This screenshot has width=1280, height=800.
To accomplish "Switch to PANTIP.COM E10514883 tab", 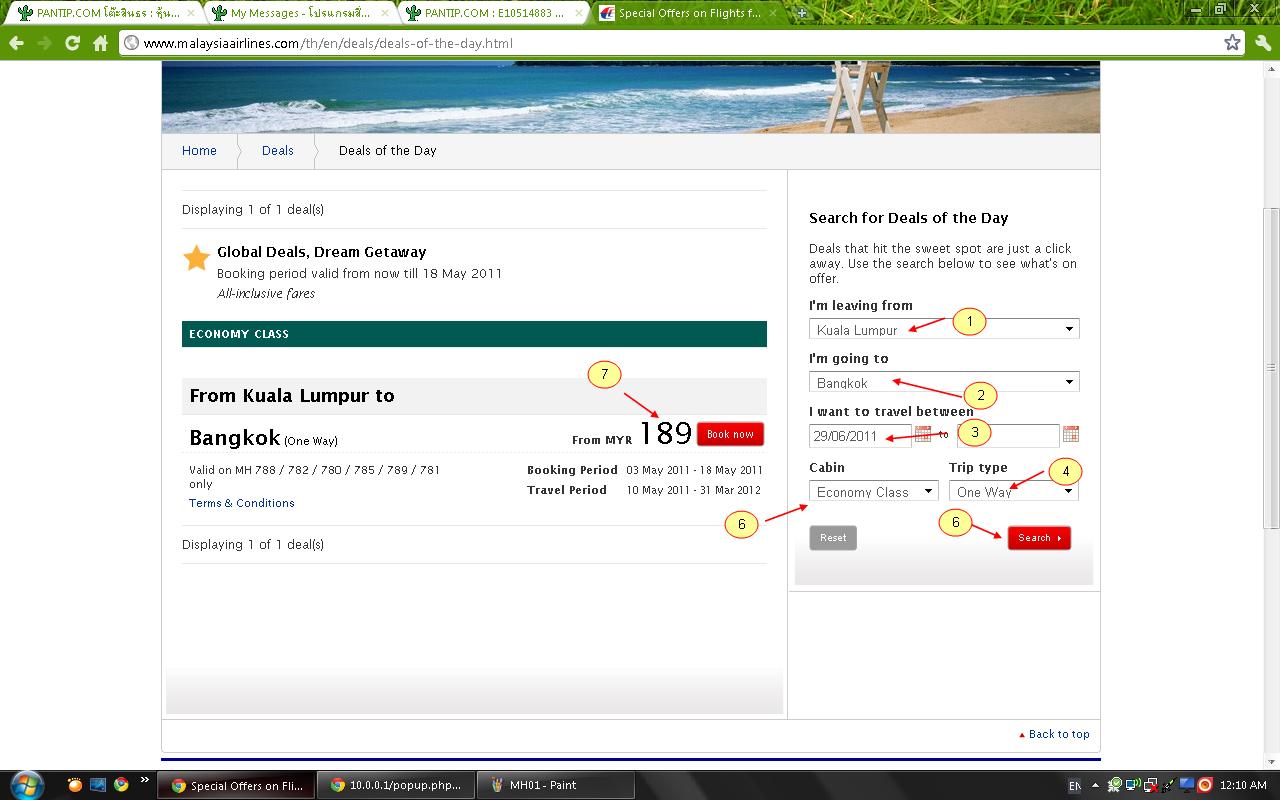I will (493, 13).
